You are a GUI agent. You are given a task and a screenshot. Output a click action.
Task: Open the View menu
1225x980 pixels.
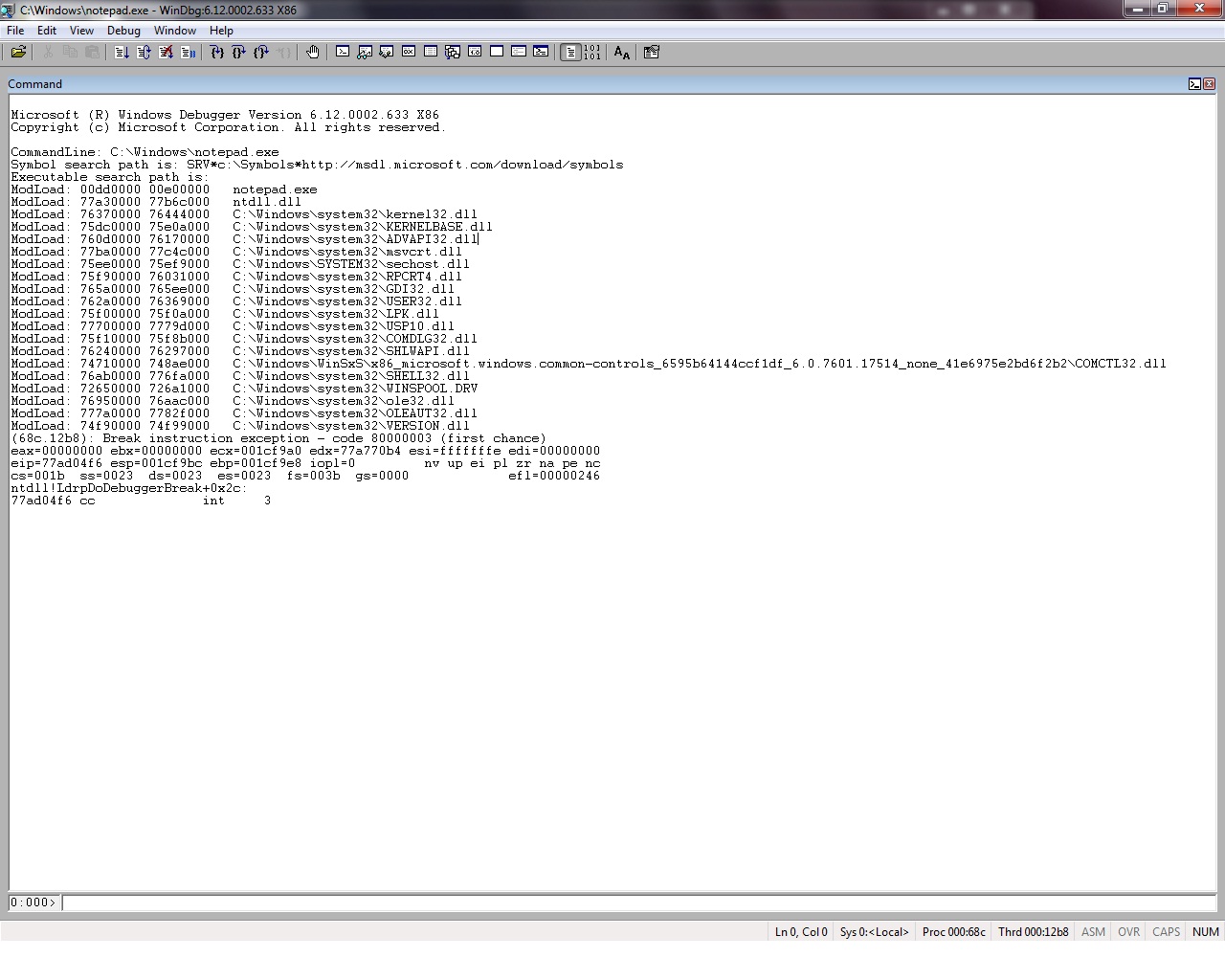(81, 31)
